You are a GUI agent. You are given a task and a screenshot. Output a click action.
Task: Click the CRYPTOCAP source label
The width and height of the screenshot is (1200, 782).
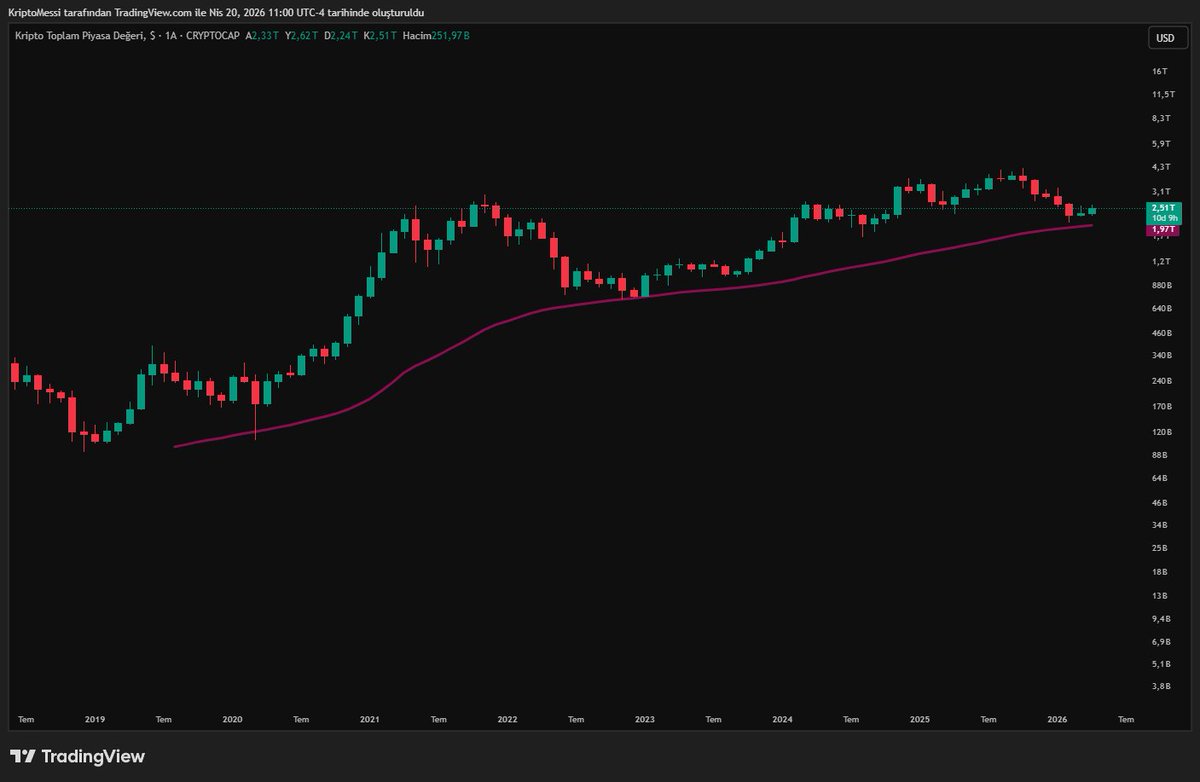coord(212,36)
